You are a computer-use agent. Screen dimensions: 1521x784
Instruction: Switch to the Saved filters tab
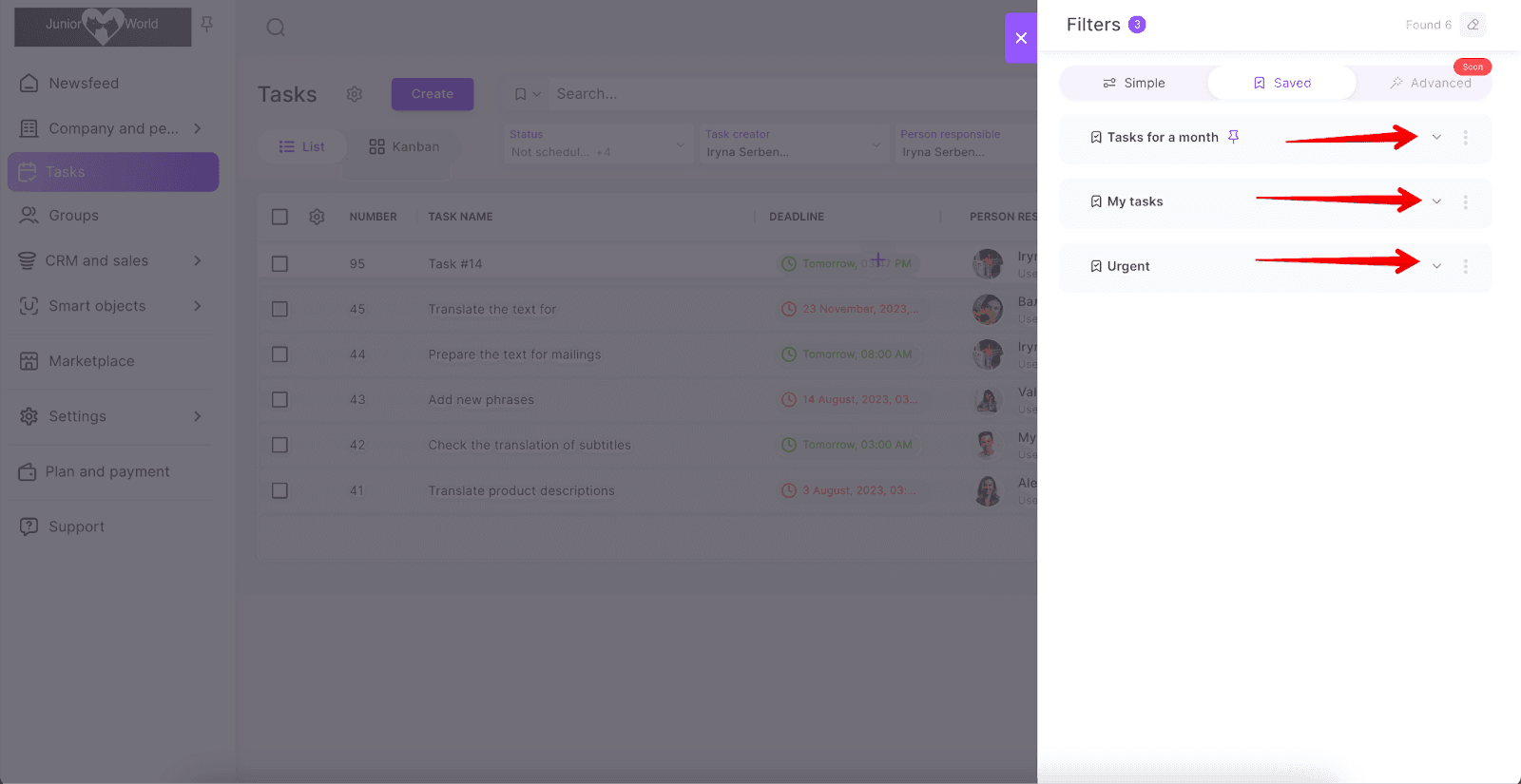click(1281, 84)
